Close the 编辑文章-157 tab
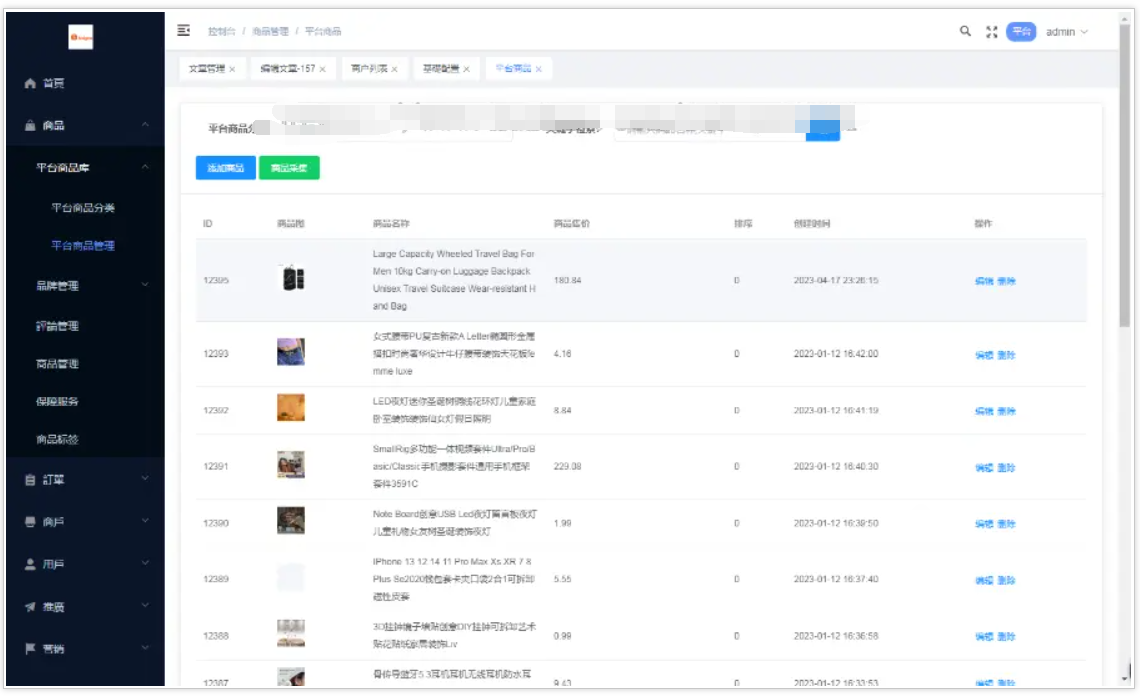The image size is (1140, 696). [x=322, y=69]
